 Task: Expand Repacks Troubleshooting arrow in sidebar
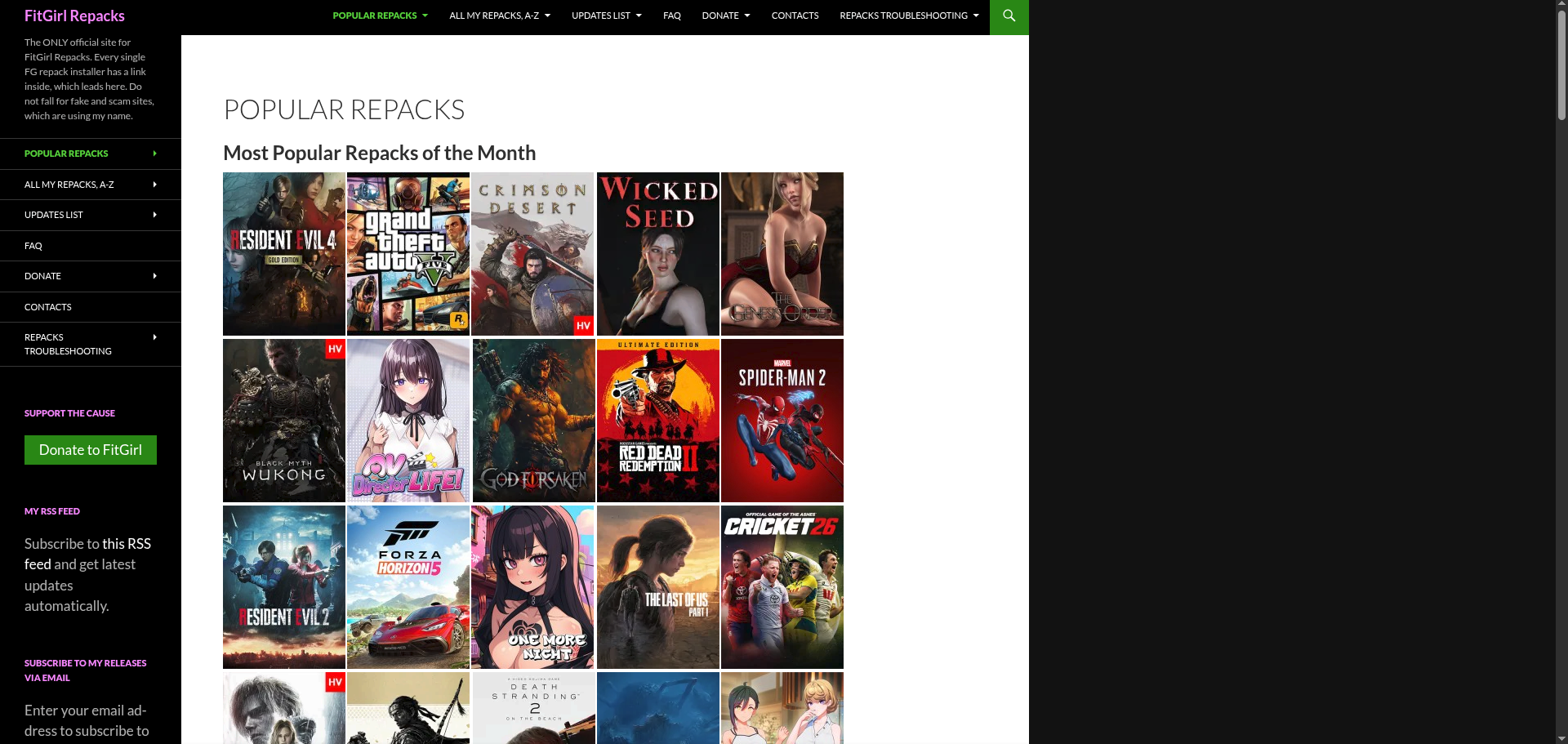click(155, 337)
